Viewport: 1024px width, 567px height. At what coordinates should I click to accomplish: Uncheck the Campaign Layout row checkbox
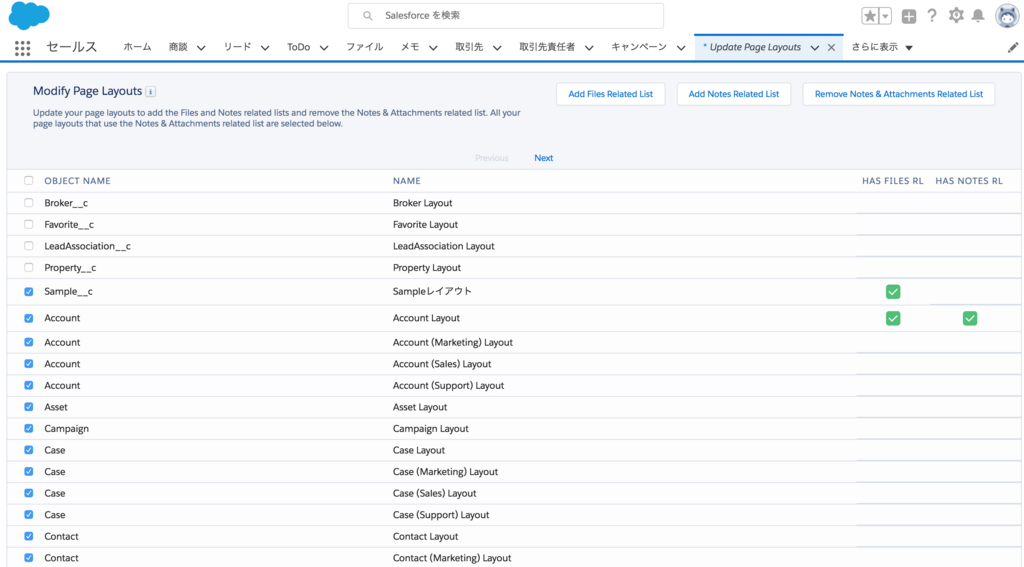pyautogui.click(x=29, y=429)
